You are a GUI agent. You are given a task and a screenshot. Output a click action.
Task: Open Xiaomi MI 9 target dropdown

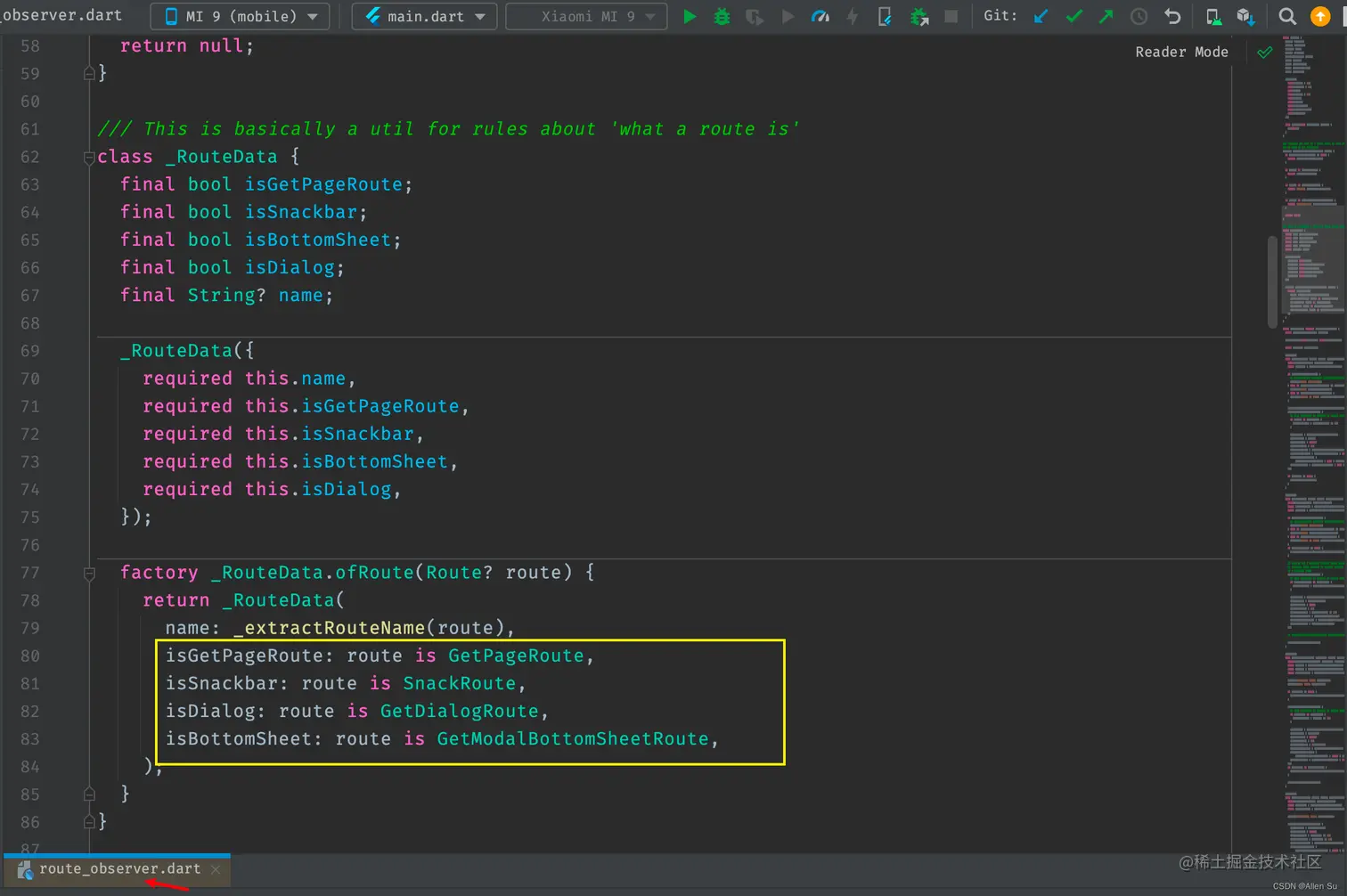(x=586, y=16)
